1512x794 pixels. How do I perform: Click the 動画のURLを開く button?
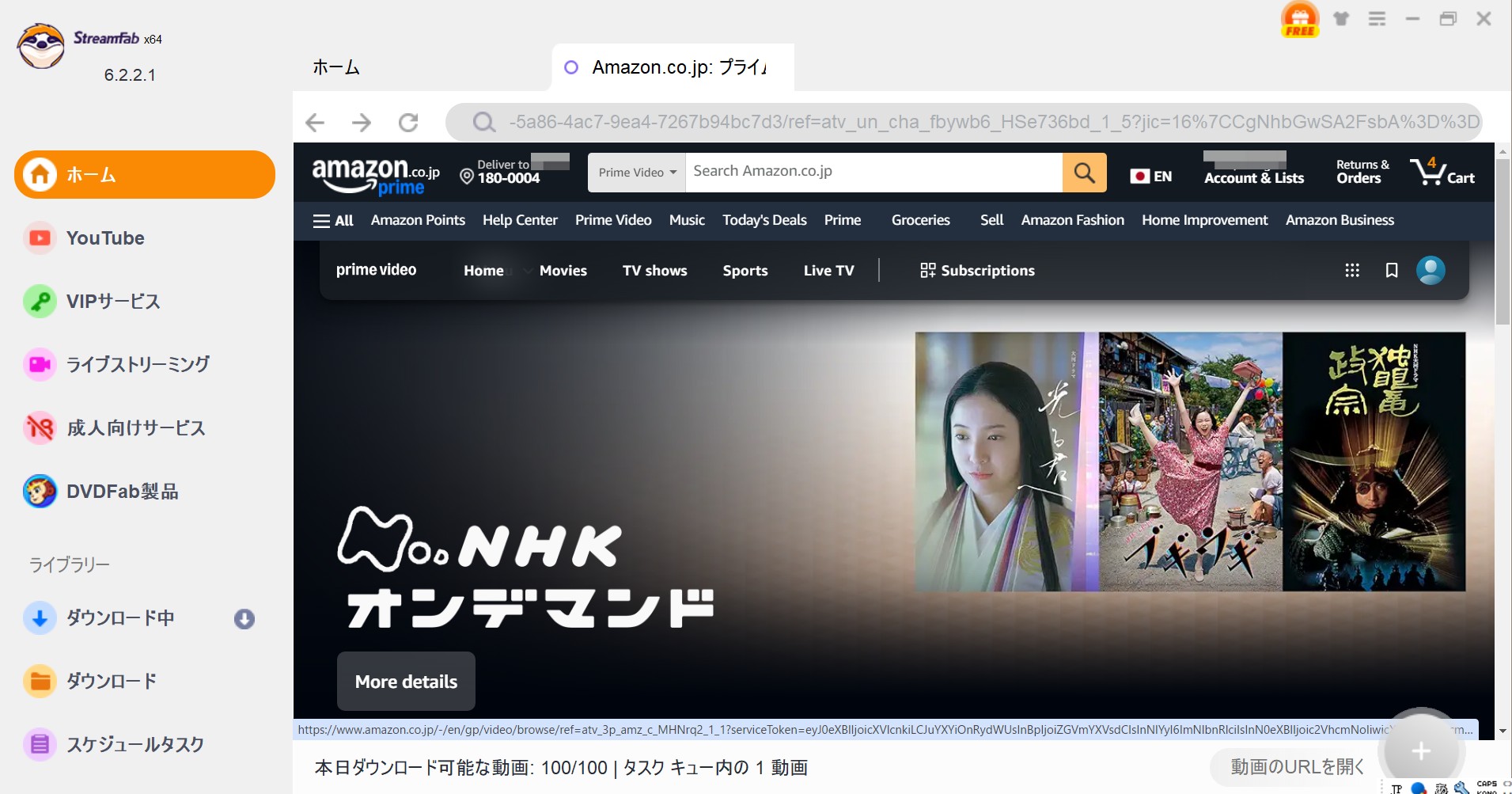[1298, 767]
